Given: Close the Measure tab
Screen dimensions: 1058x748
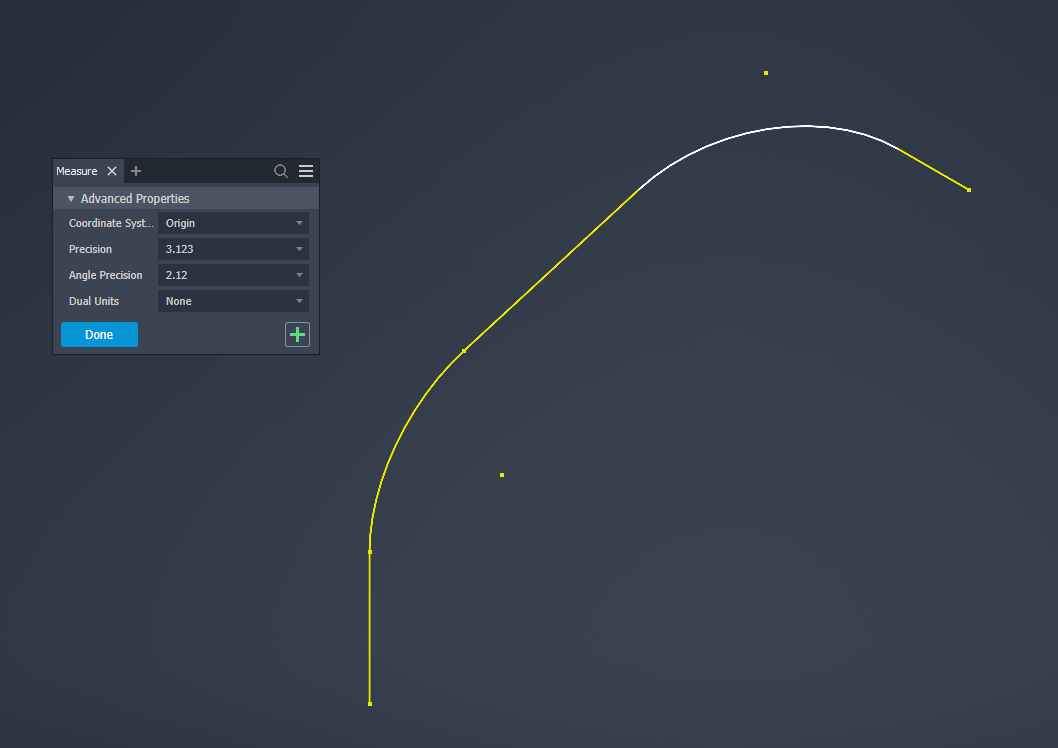Looking at the screenshot, I should [112, 171].
